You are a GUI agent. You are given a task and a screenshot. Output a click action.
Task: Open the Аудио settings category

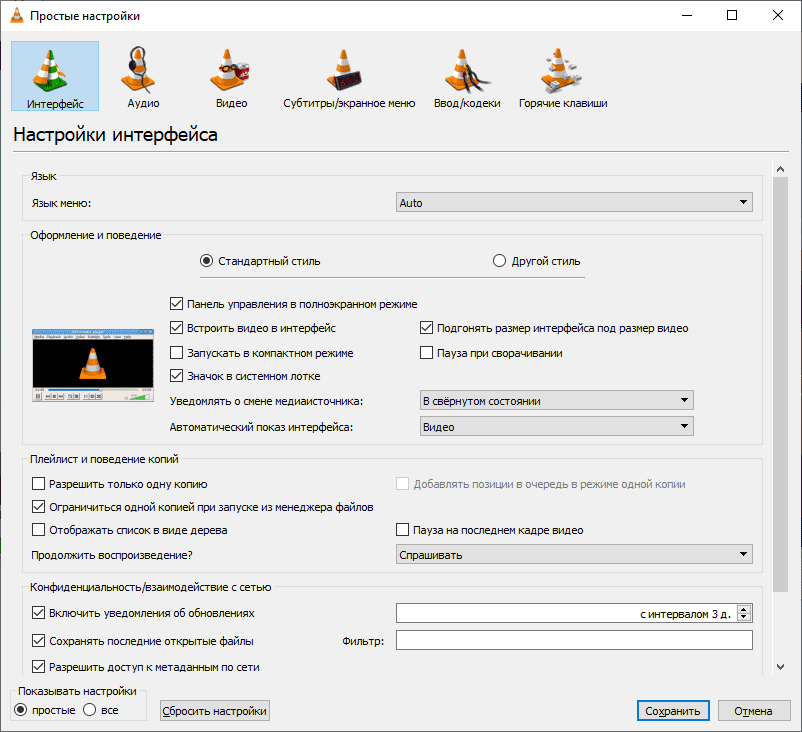(143, 77)
